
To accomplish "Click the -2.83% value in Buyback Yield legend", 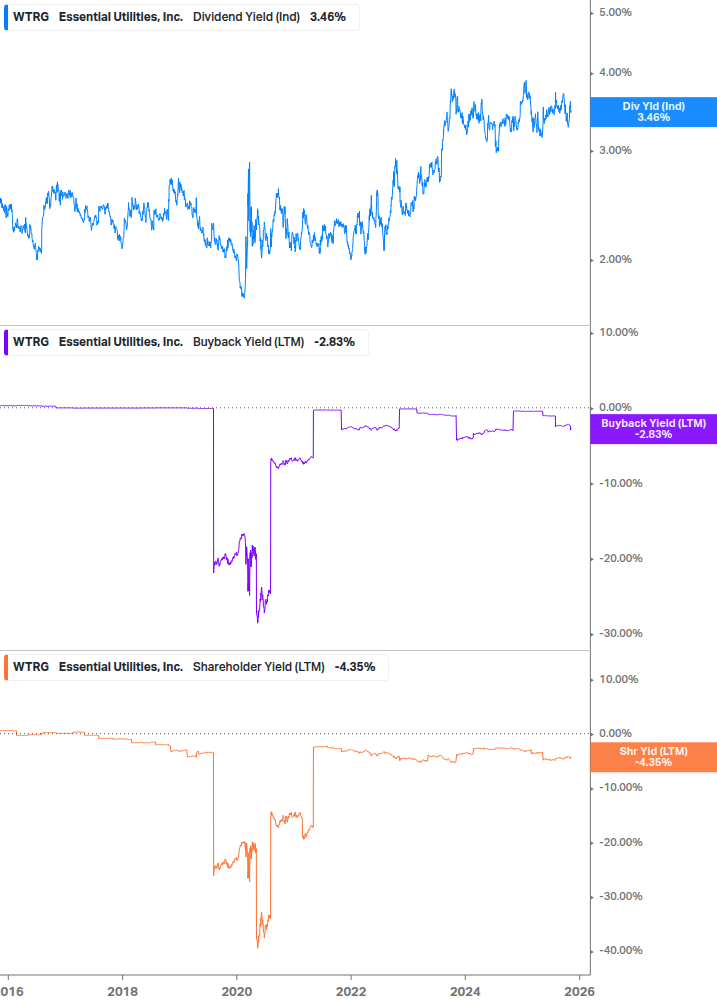I will click(x=334, y=342).
